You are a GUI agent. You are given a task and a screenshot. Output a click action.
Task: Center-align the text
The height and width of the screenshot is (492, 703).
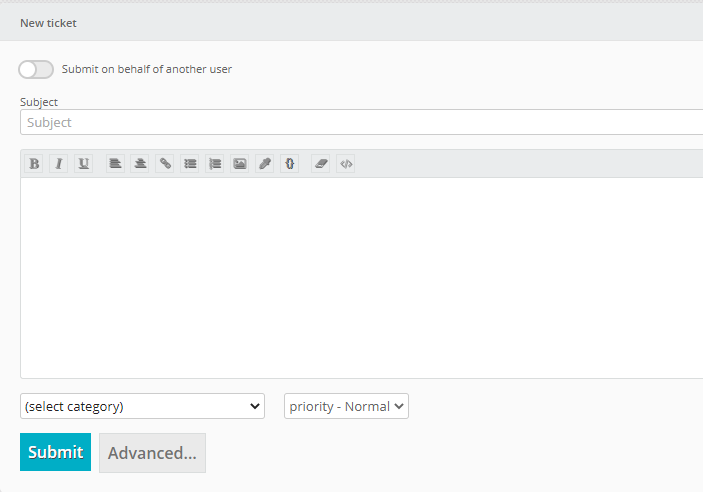click(x=140, y=164)
